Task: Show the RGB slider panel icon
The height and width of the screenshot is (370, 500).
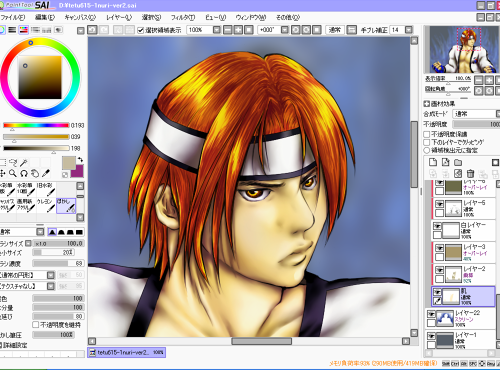Action: coord(12,30)
